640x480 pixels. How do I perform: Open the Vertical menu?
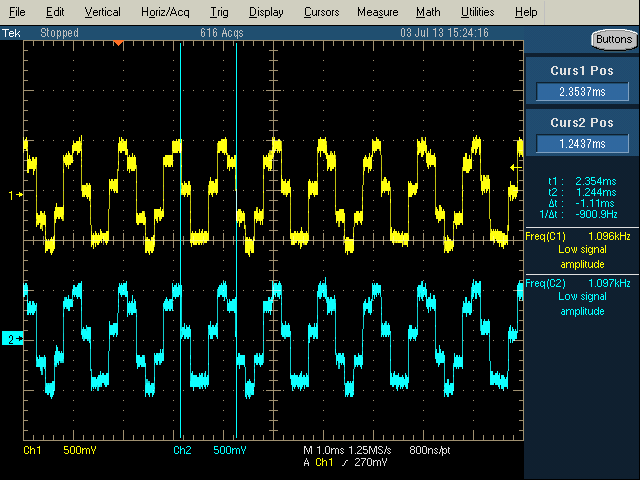click(102, 12)
